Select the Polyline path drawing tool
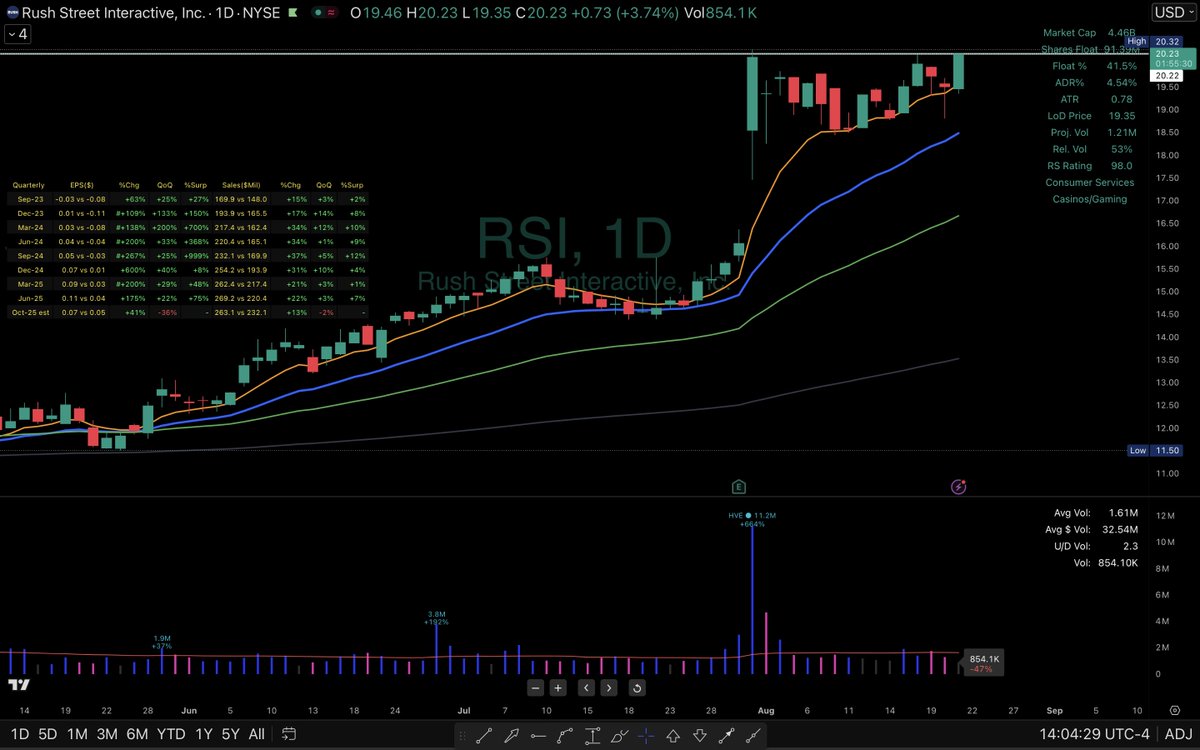Screen dimensions: 1200x750 click(x=565, y=735)
